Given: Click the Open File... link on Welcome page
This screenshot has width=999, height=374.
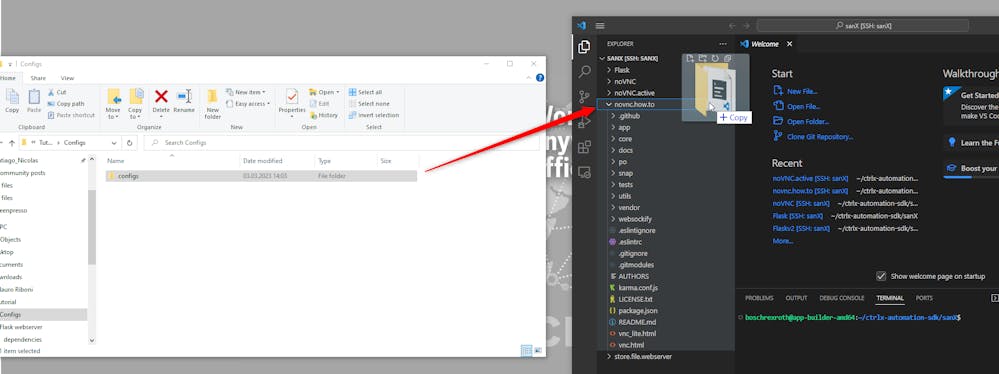Looking at the screenshot, I should [796, 106].
